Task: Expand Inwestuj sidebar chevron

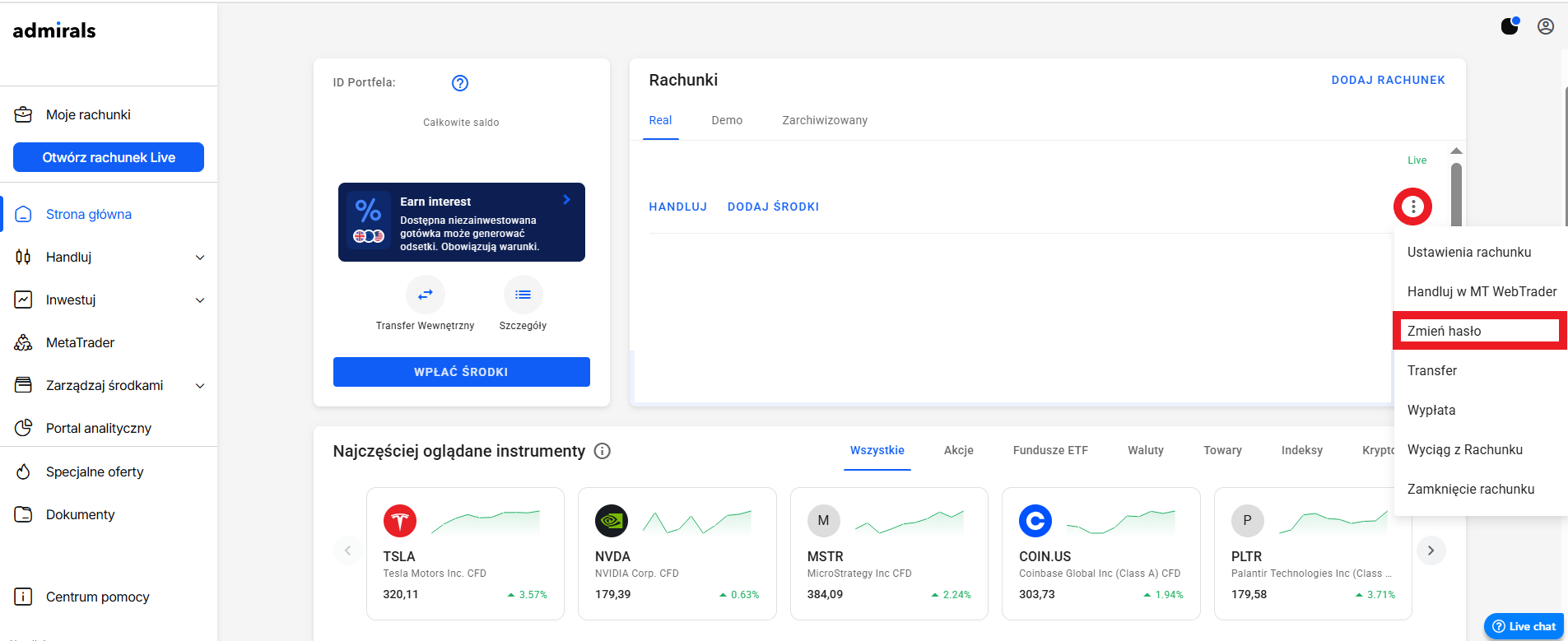Action: [x=200, y=300]
